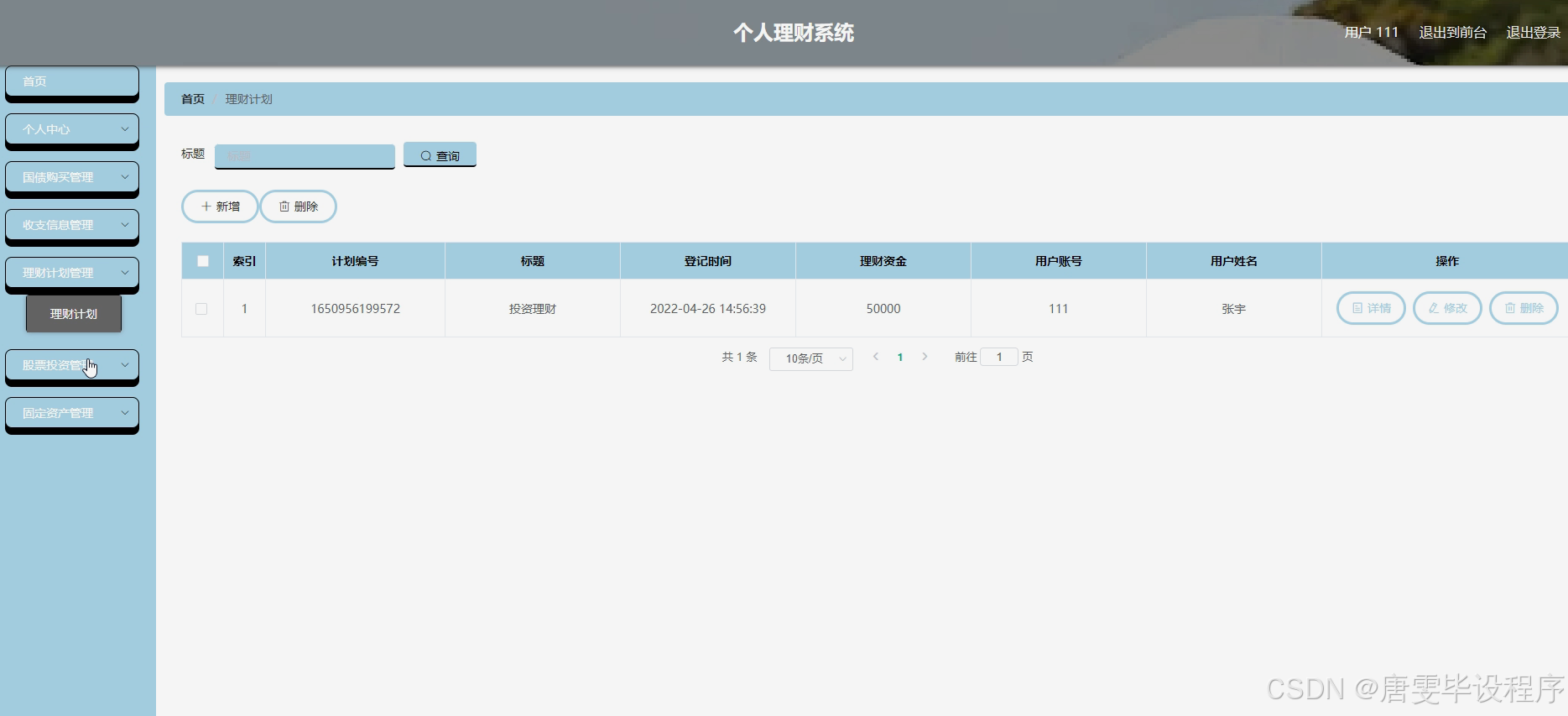
Task: Collapse the 理财计划管理 sidebar menu
Action: click(72, 273)
